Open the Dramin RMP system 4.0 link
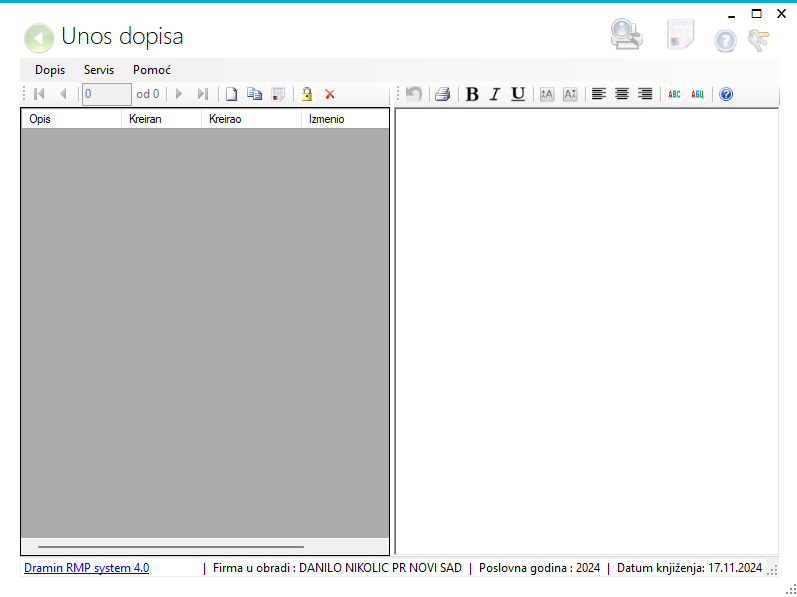The width and height of the screenshot is (797, 597). click(x=86, y=568)
